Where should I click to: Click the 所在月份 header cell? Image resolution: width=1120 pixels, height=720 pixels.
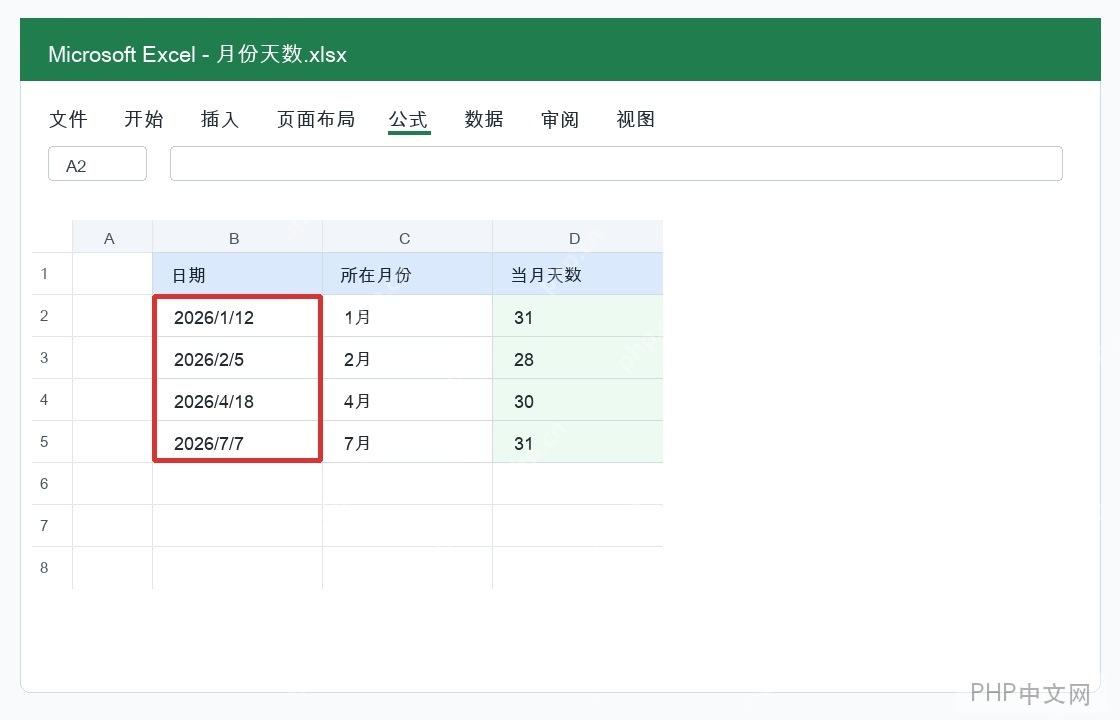click(x=407, y=274)
